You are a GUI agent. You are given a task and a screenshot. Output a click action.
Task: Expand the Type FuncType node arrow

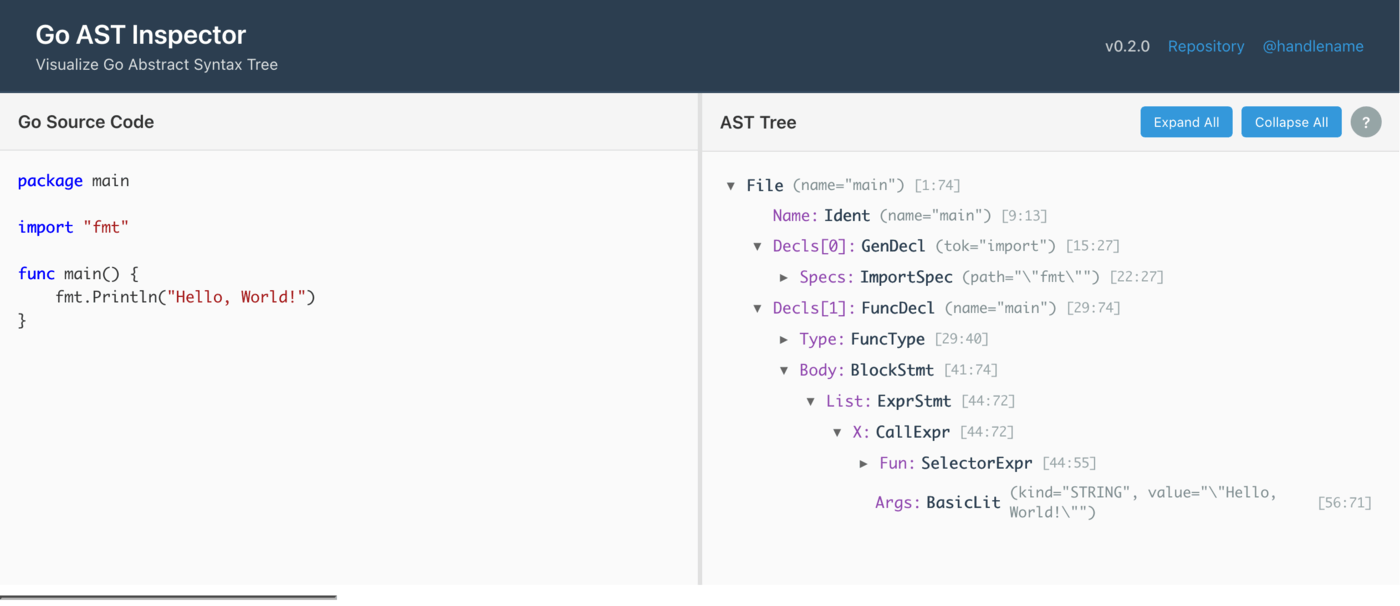pyautogui.click(x=784, y=340)
